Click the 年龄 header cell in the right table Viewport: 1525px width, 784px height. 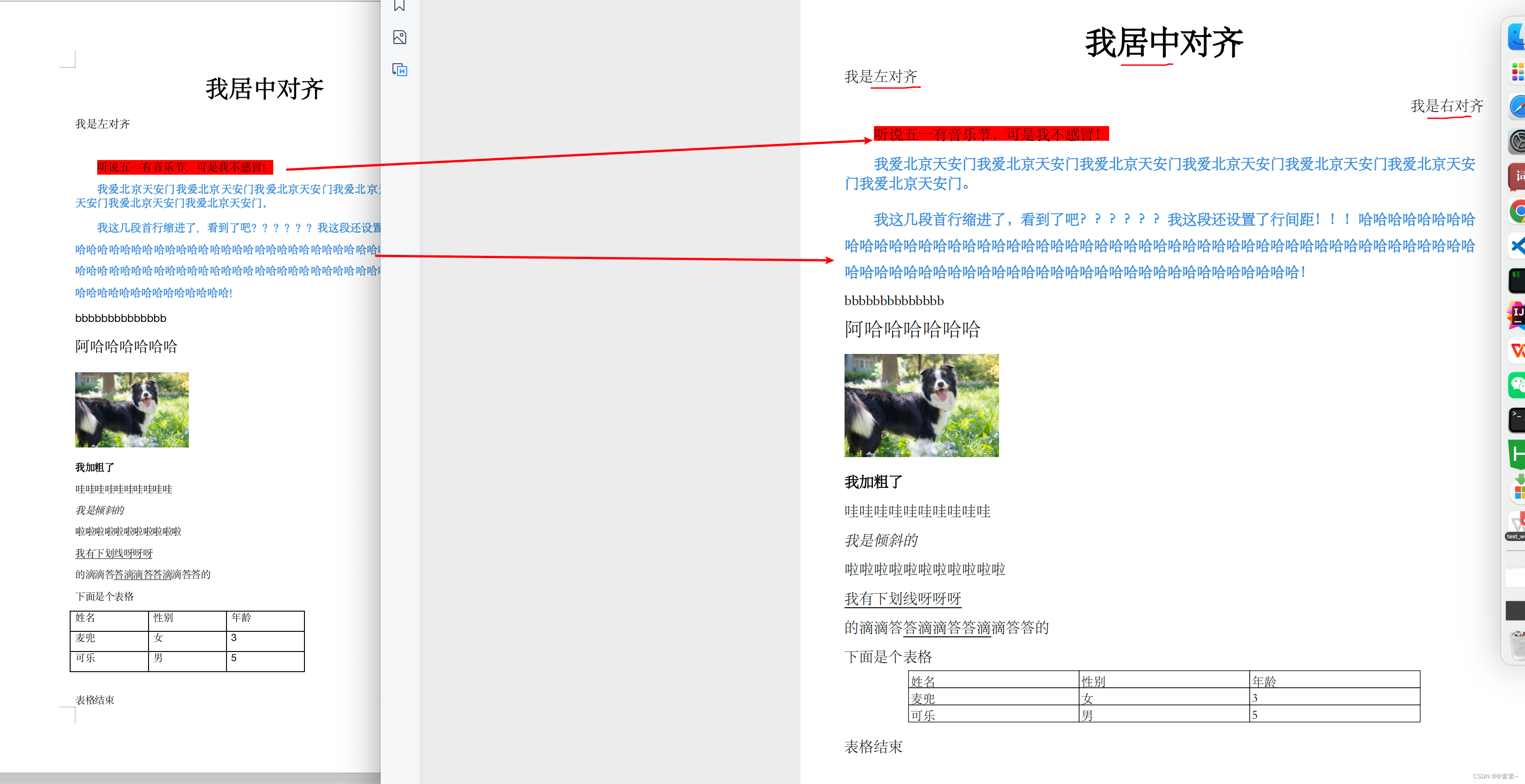tap(1334, 680)
